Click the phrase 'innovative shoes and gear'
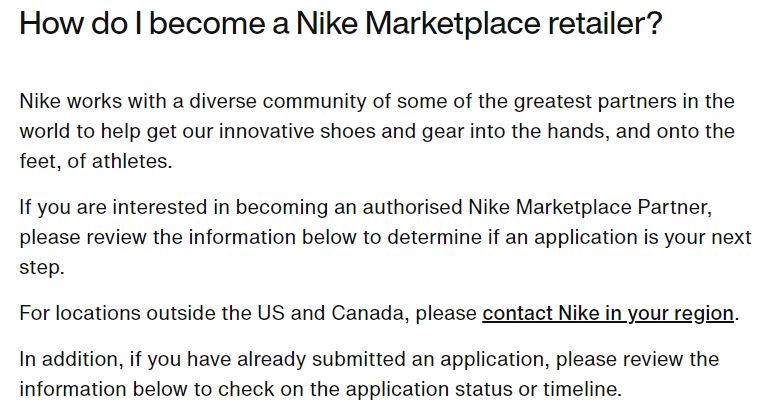Screen dimensions: 769x419 tap(342, 131)
